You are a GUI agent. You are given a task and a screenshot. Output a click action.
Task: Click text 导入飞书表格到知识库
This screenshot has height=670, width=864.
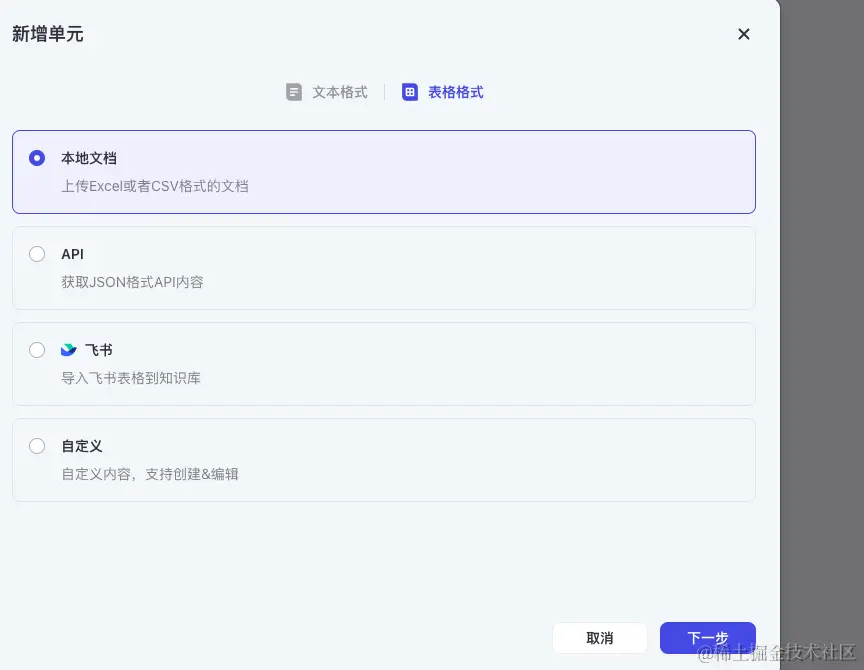tap(131, 378)
